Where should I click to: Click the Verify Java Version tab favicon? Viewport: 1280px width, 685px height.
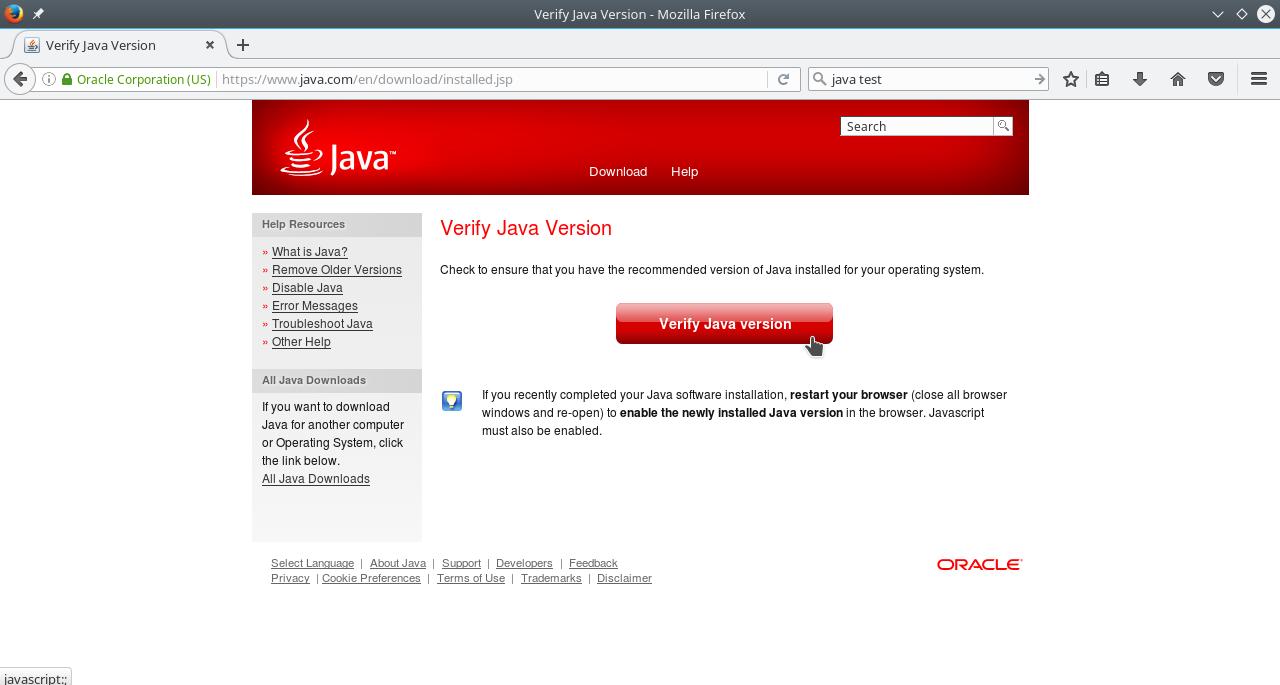click(x=32, y=45)
